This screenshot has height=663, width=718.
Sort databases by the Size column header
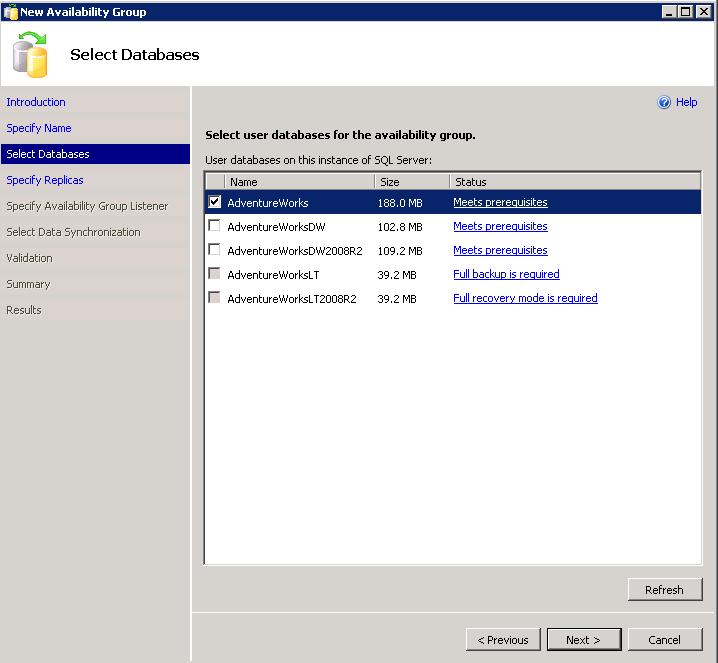[x=412, y=182]
